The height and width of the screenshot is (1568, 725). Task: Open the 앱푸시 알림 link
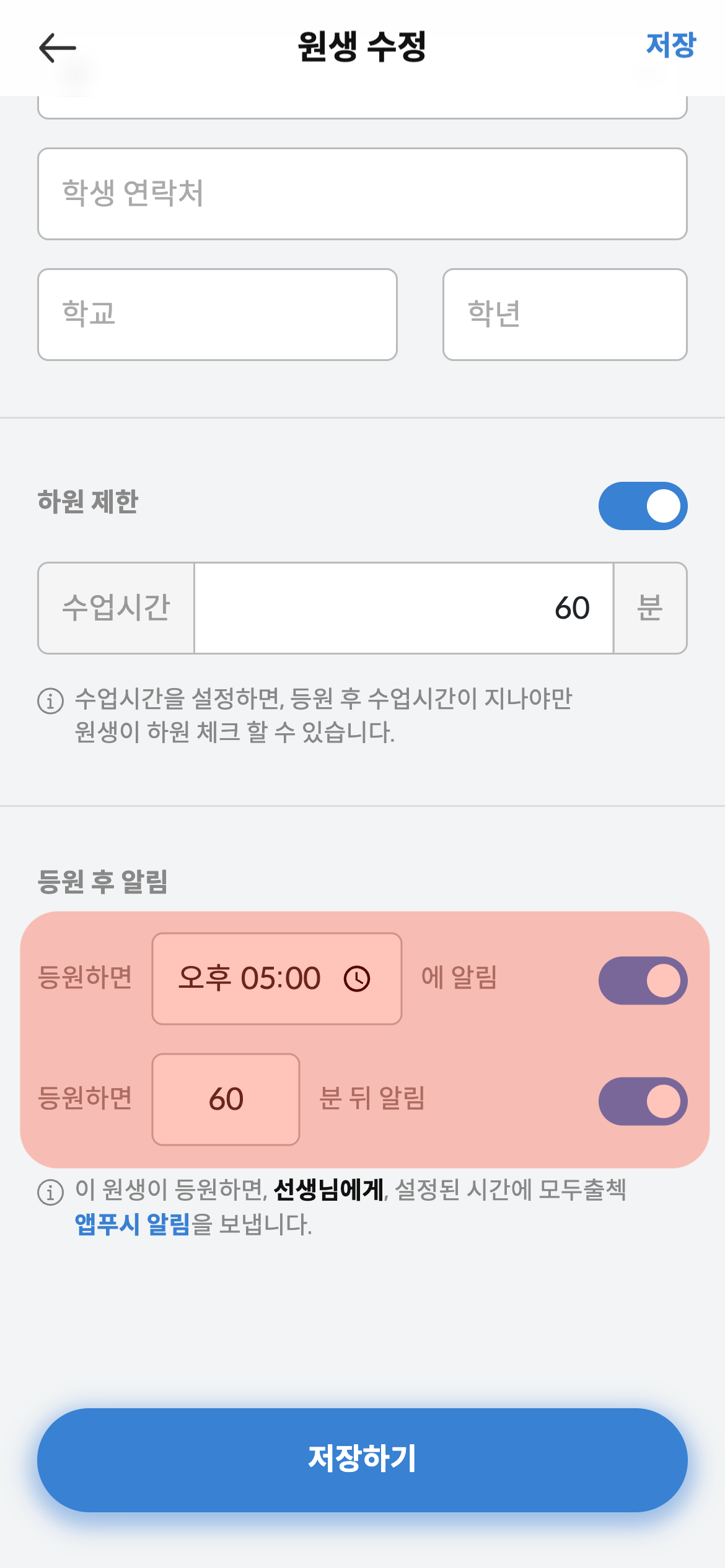(x=132, y=1224)
